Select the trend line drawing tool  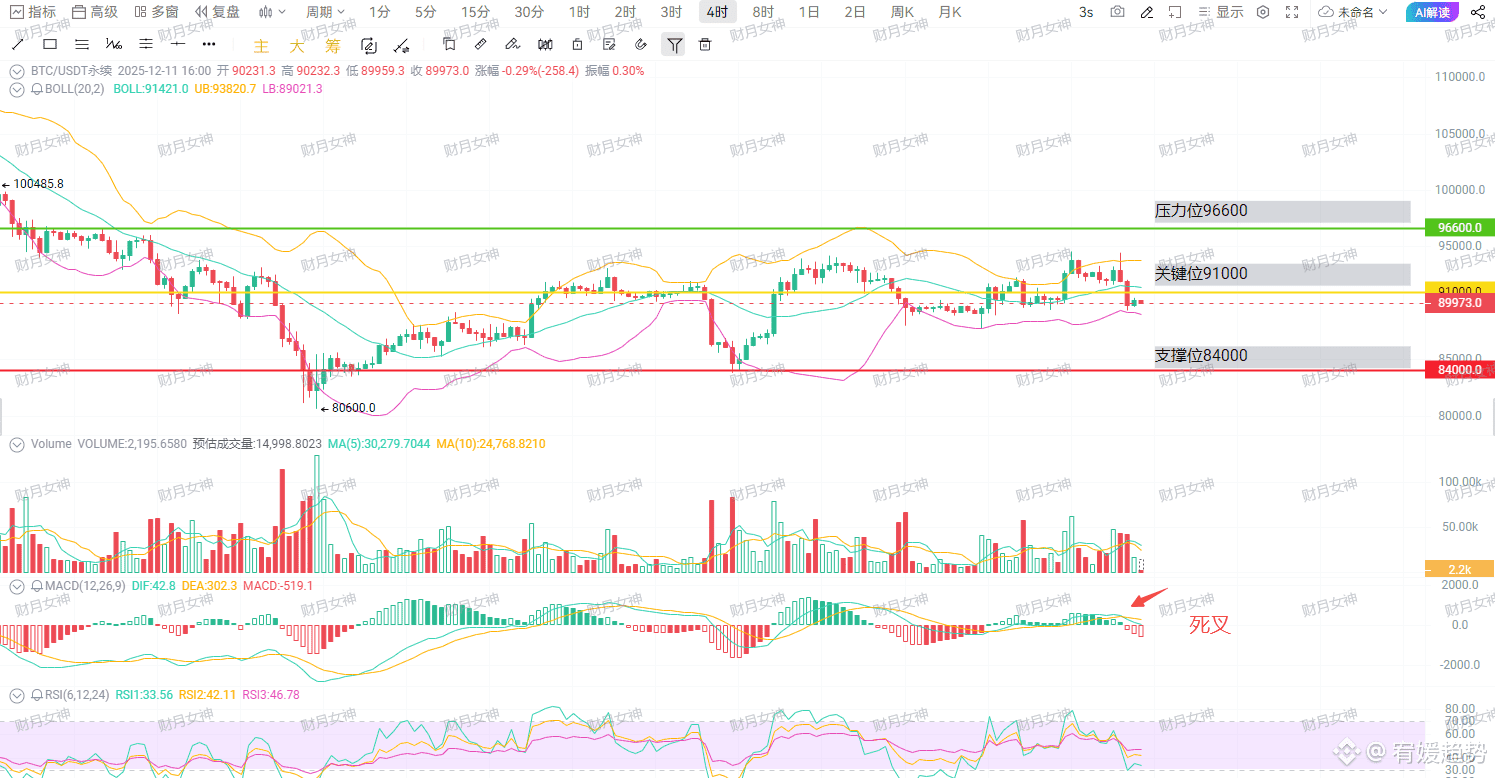(x=18, y=45)
